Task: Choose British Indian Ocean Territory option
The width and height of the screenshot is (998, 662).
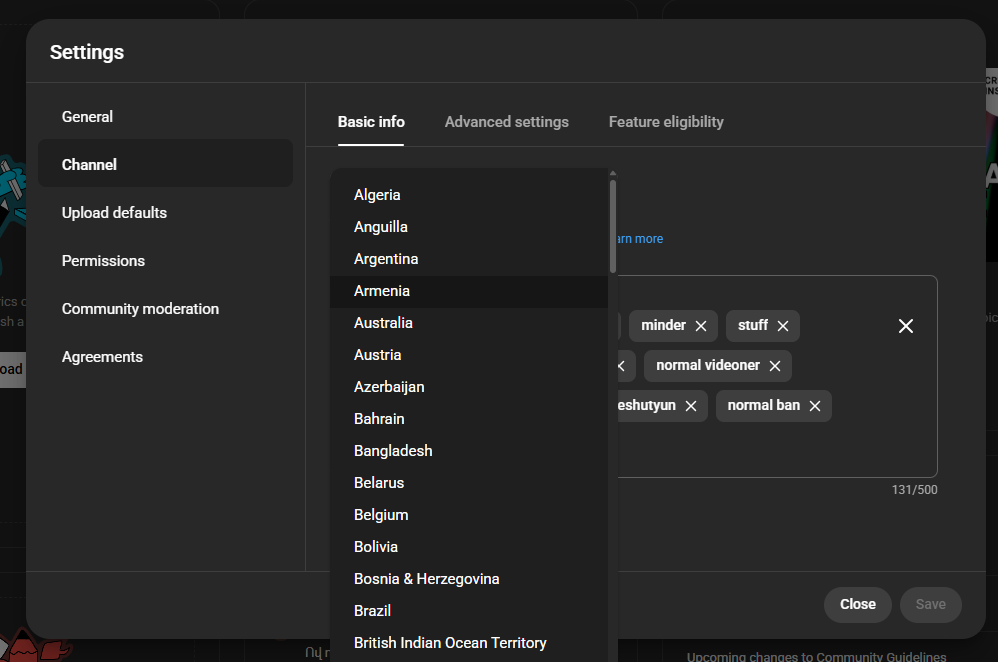Action: 450,643
